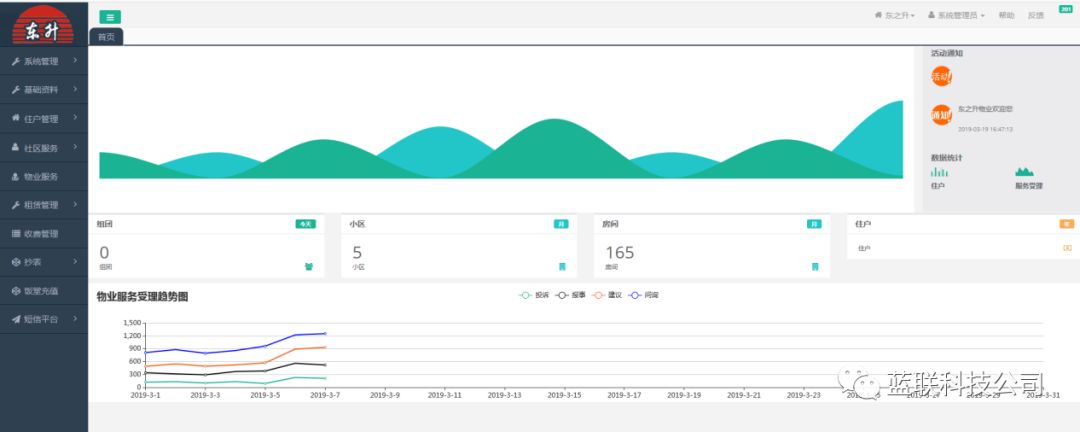Screen dimensions: 1080x432
Task: Click the green hamburger menu toggle button
Action: click(110, 17)
